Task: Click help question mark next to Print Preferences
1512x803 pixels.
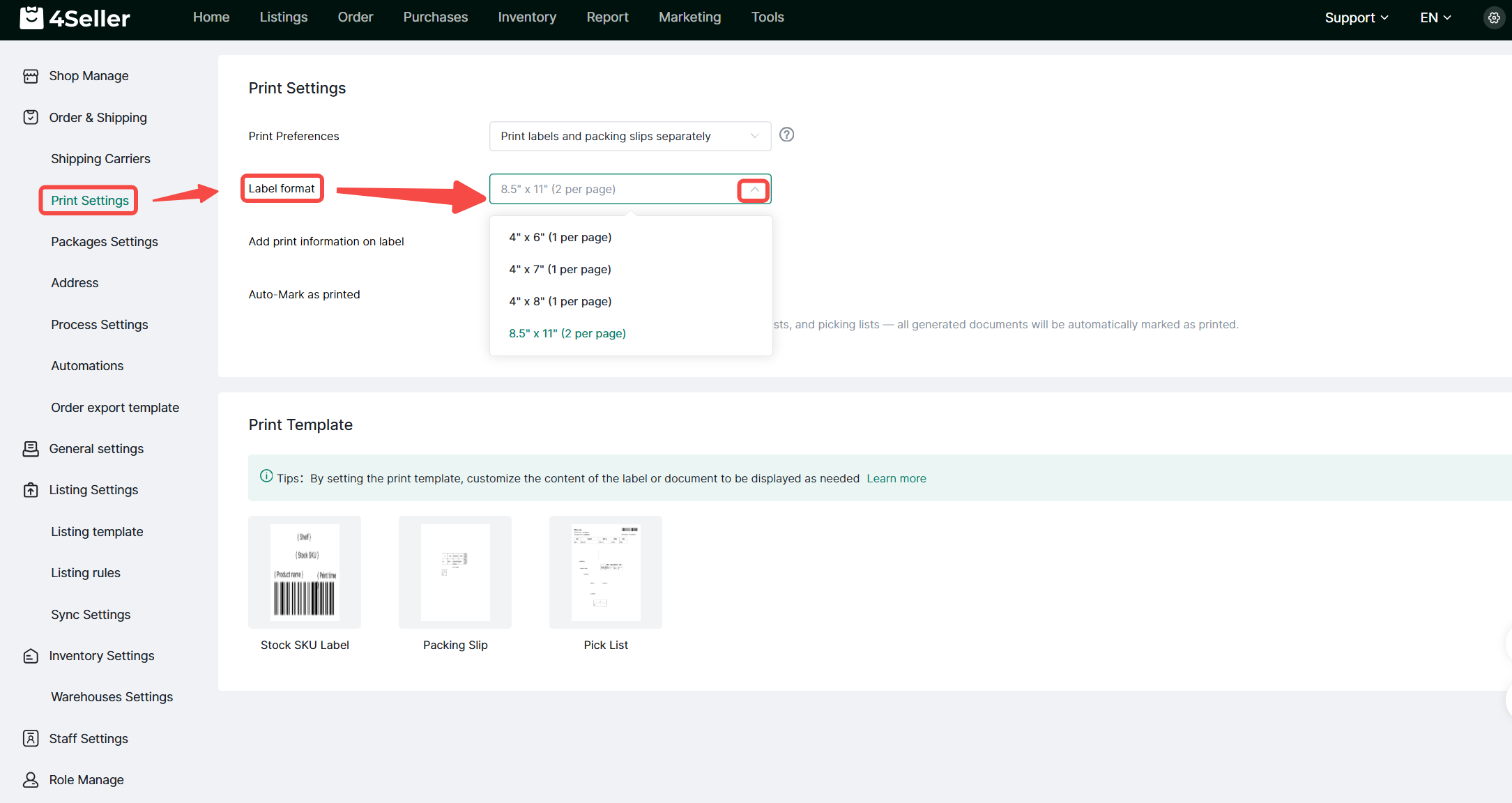Action: [786, 135]
